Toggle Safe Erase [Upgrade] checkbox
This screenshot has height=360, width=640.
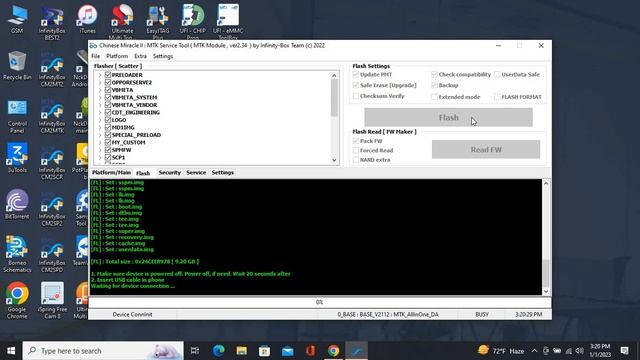tap(356, 85)
